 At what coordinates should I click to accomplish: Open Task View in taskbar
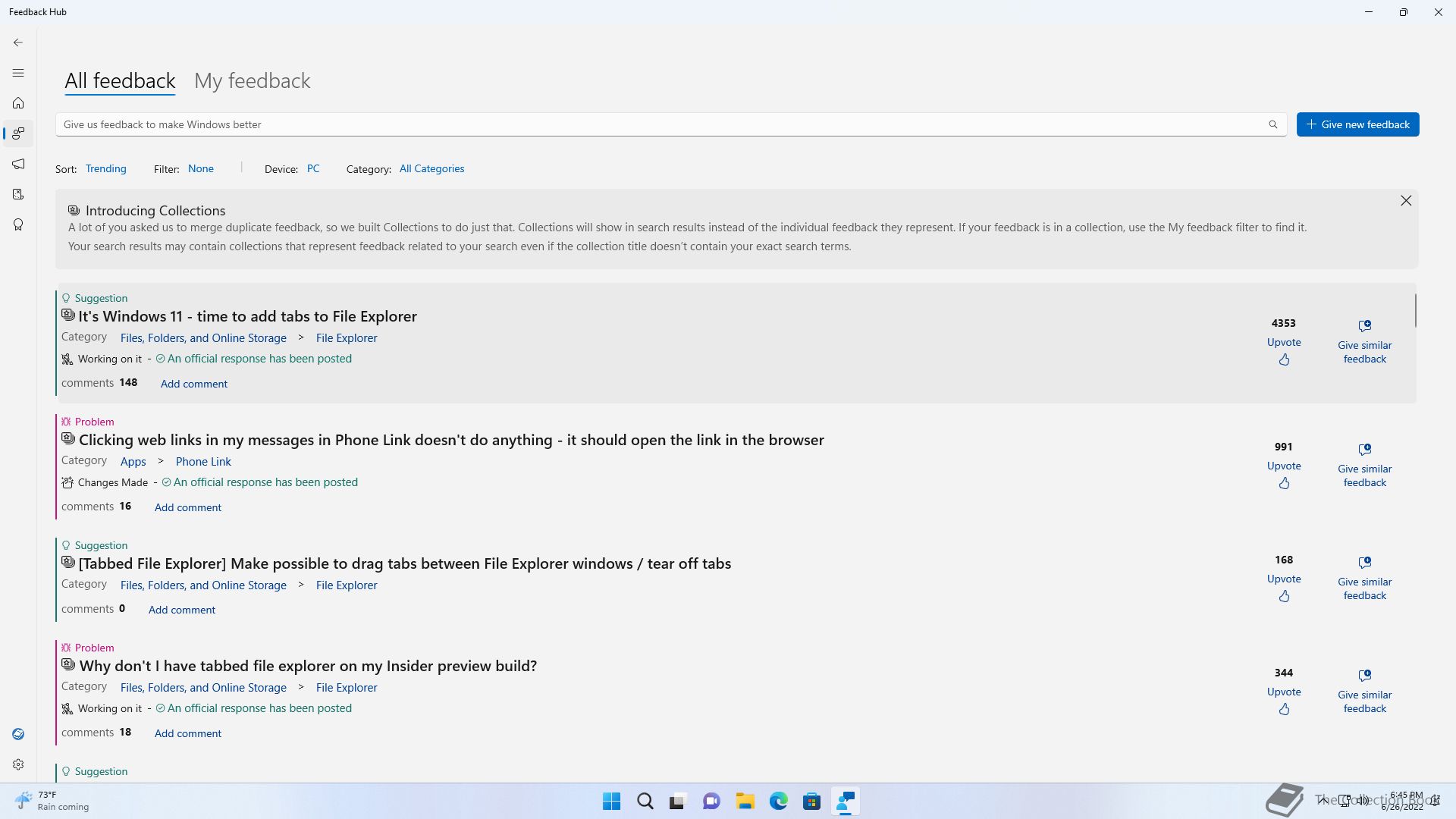678,802
